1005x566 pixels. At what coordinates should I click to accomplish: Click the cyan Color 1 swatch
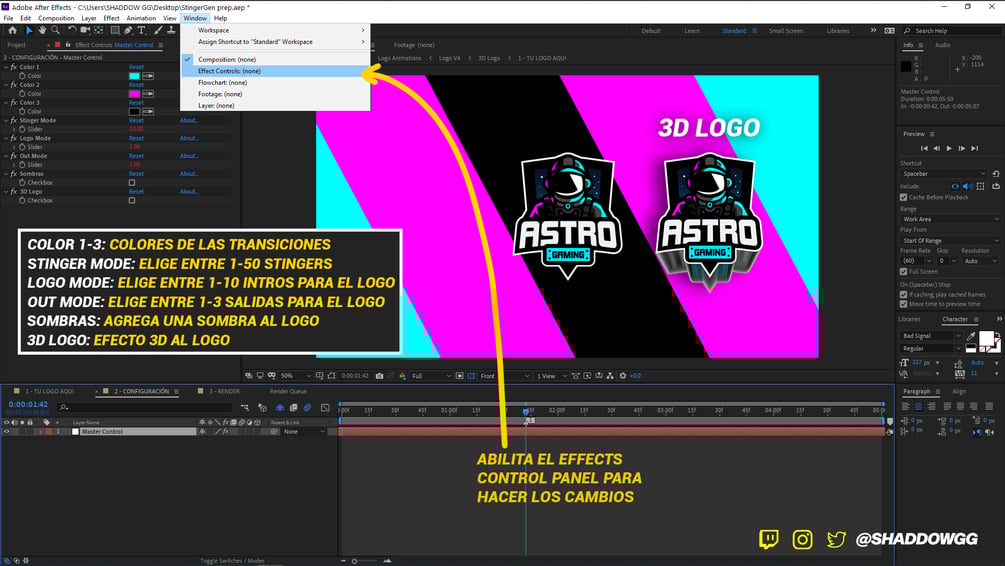pos(135,76)
